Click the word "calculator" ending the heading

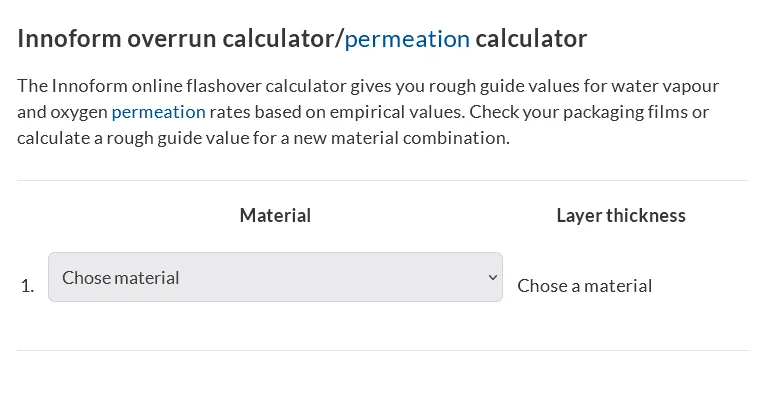(x=531, y=40)
